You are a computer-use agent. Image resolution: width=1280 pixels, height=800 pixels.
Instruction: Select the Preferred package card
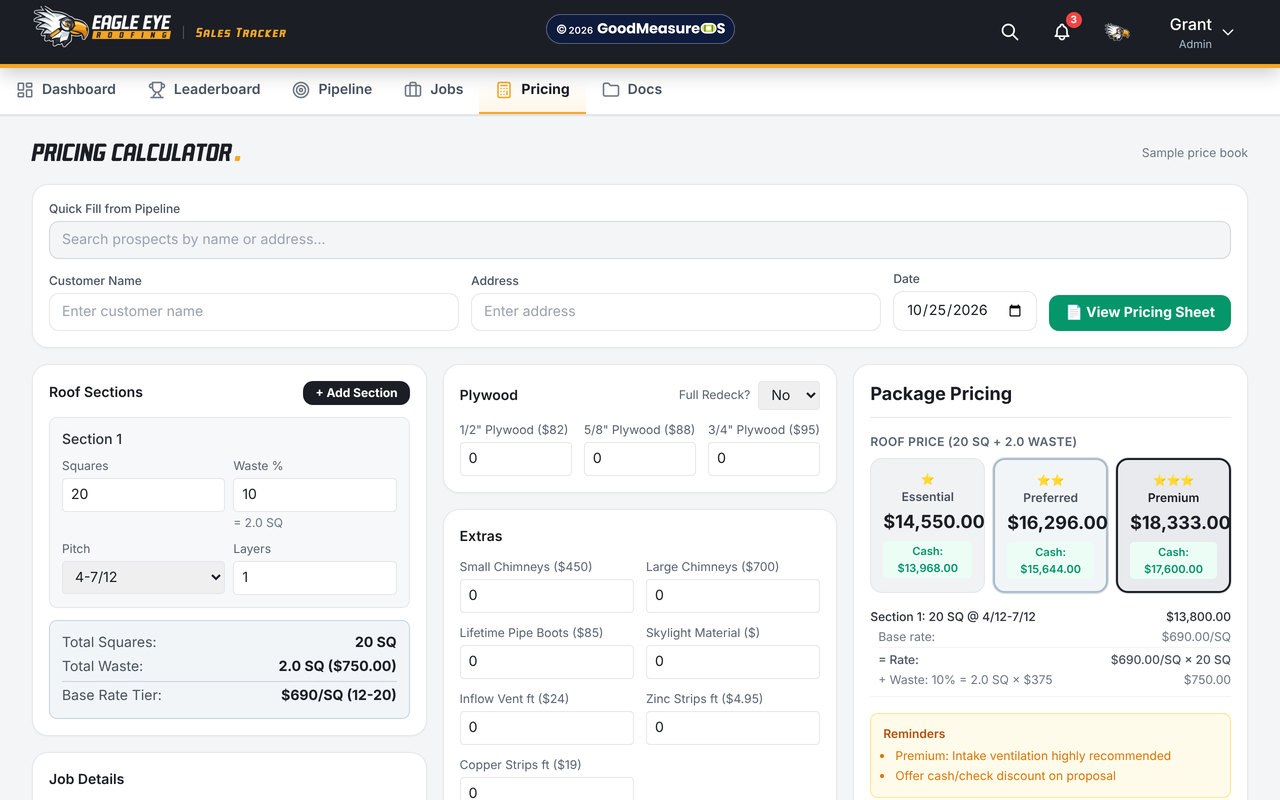(1050, 525)
